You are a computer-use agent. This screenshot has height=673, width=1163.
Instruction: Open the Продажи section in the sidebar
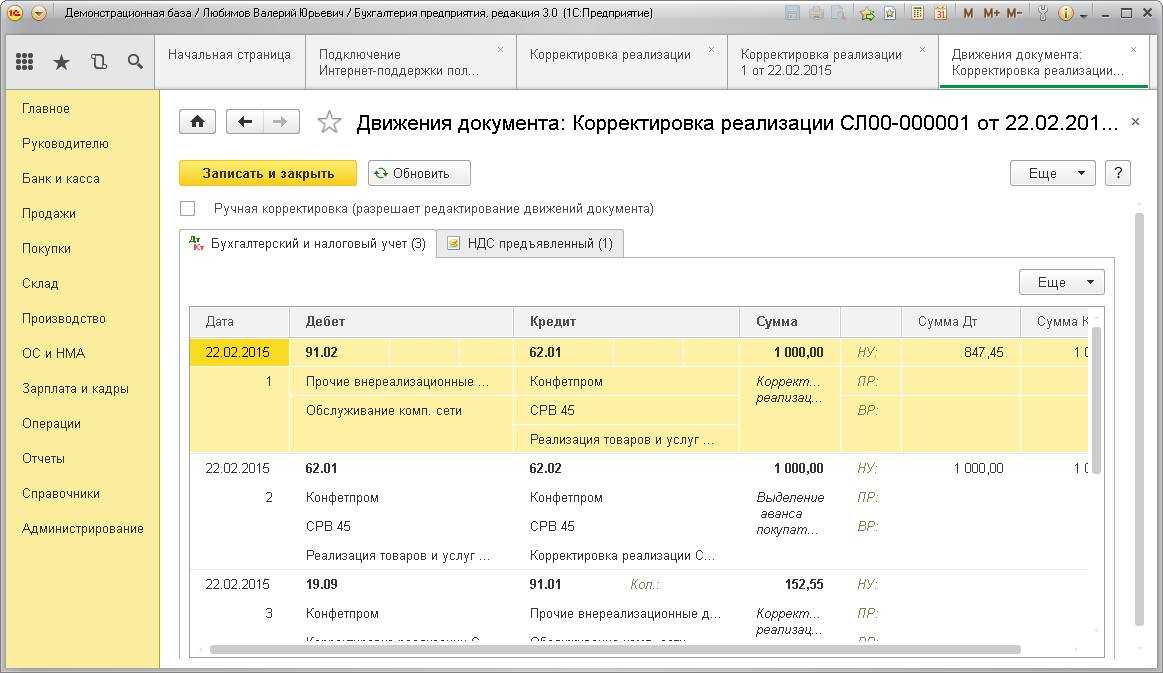click(49, 213)
